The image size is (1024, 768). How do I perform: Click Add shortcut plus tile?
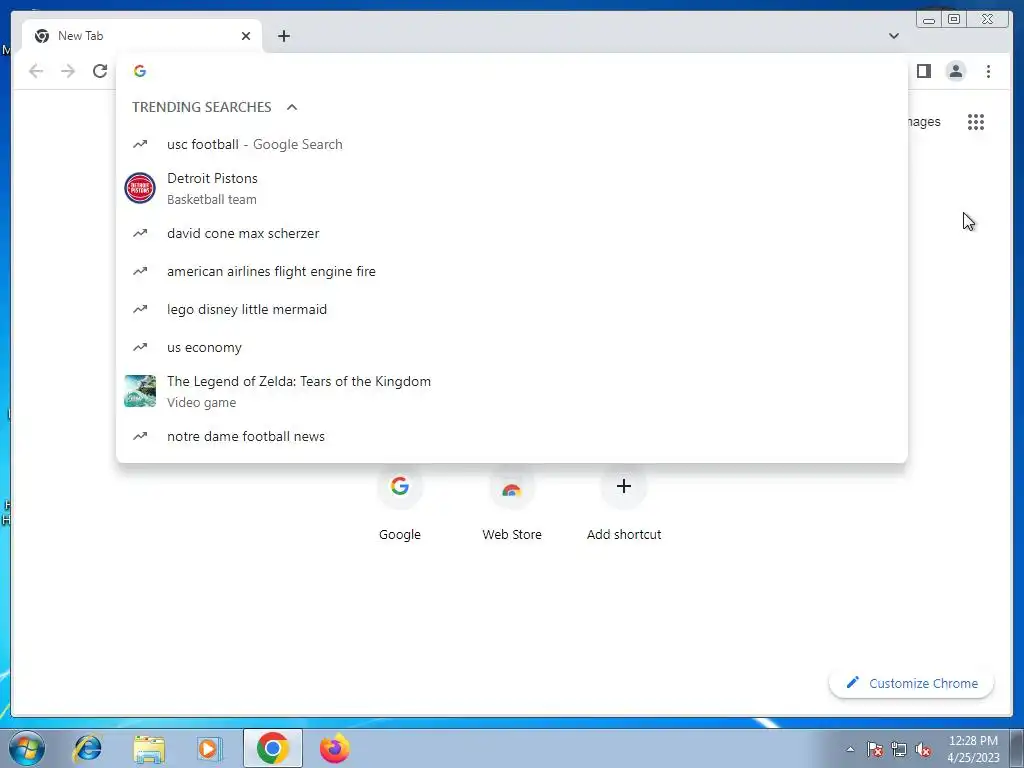tap(624, 502)
